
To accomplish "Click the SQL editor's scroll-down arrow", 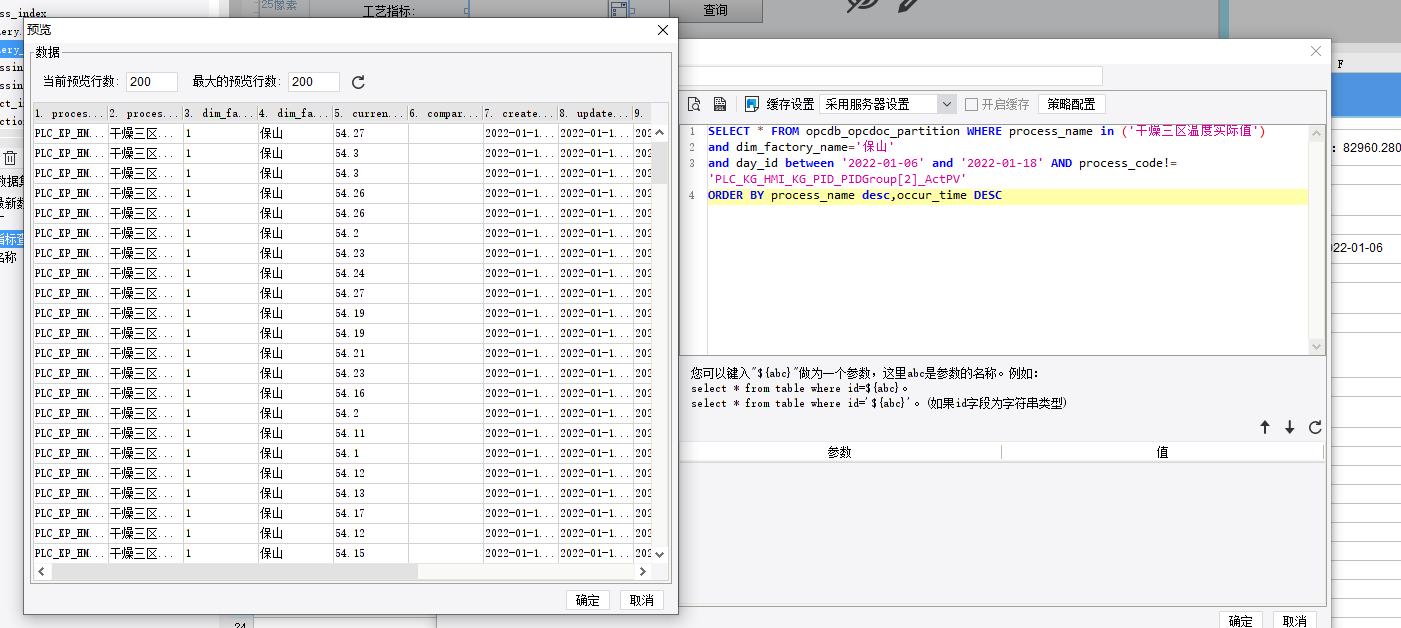I will pos(1317,346).
